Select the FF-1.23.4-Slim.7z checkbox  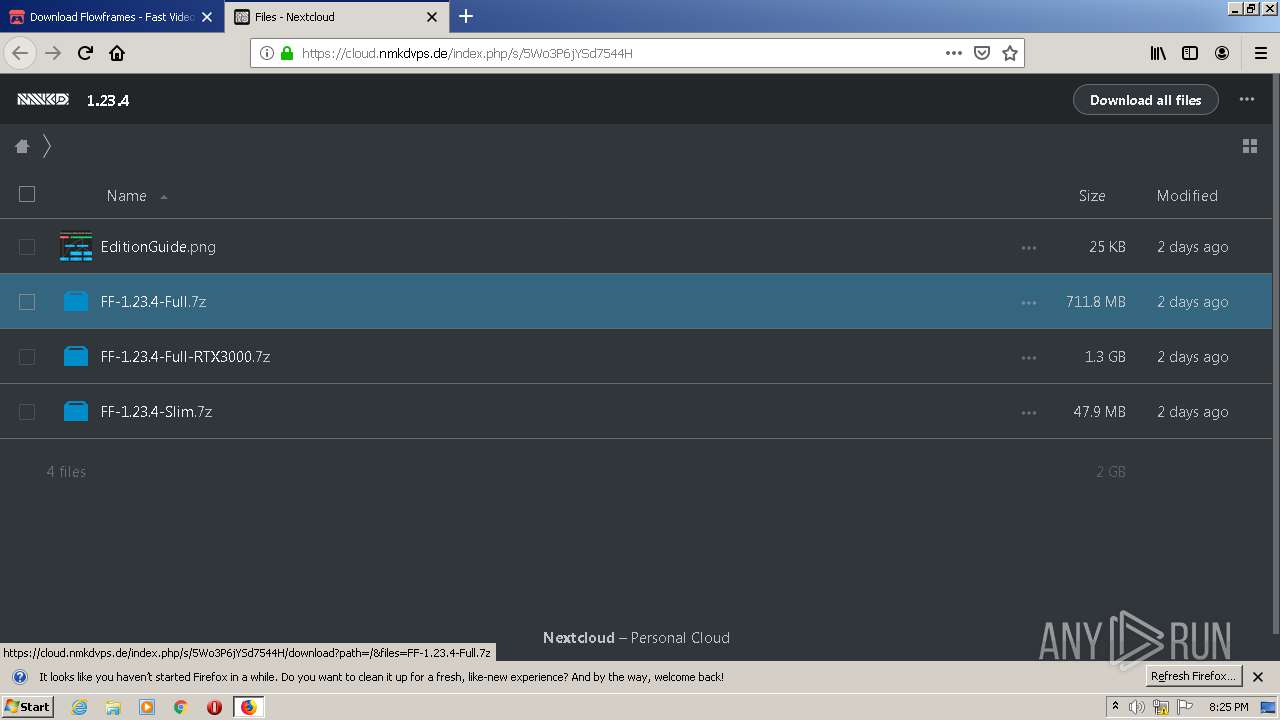pyautogui.click(x=27, y=412)
